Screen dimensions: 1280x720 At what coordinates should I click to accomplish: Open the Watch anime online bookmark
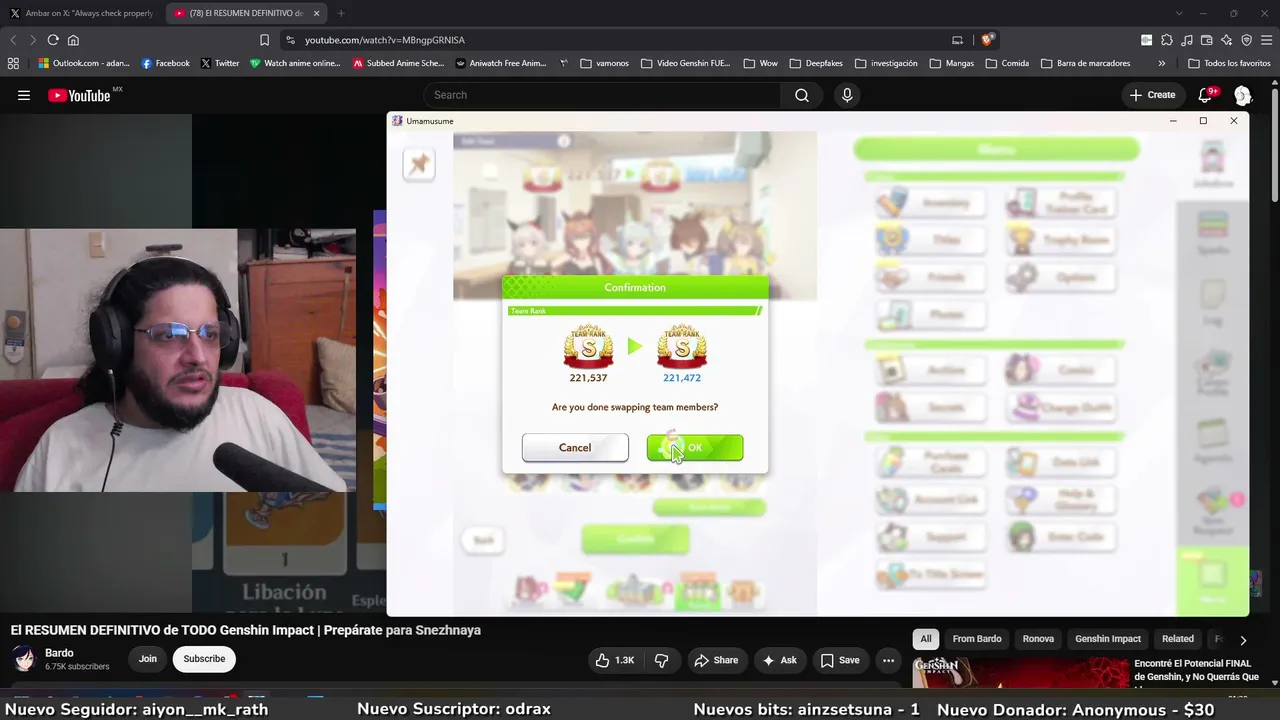click(295, 63)
